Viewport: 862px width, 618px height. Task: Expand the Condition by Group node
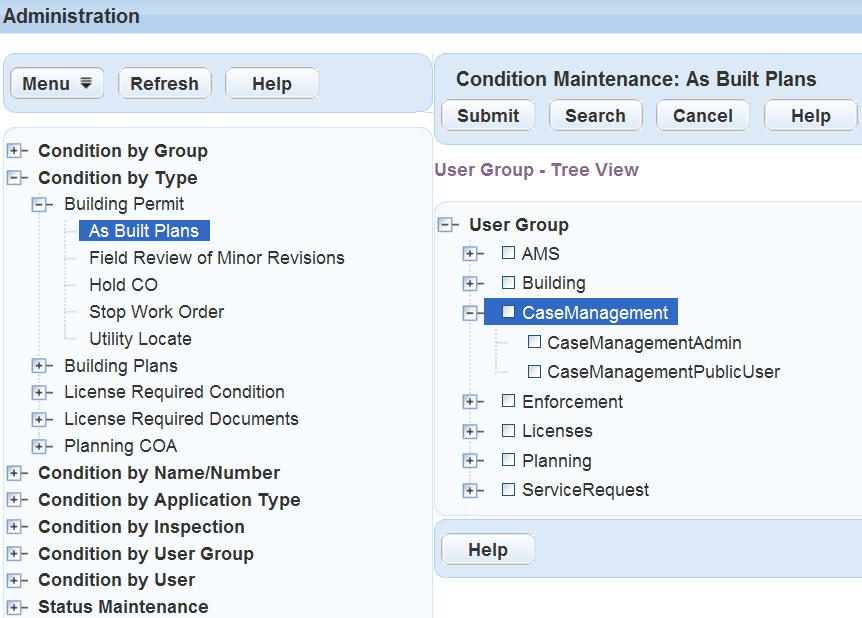tap(14, 151)
